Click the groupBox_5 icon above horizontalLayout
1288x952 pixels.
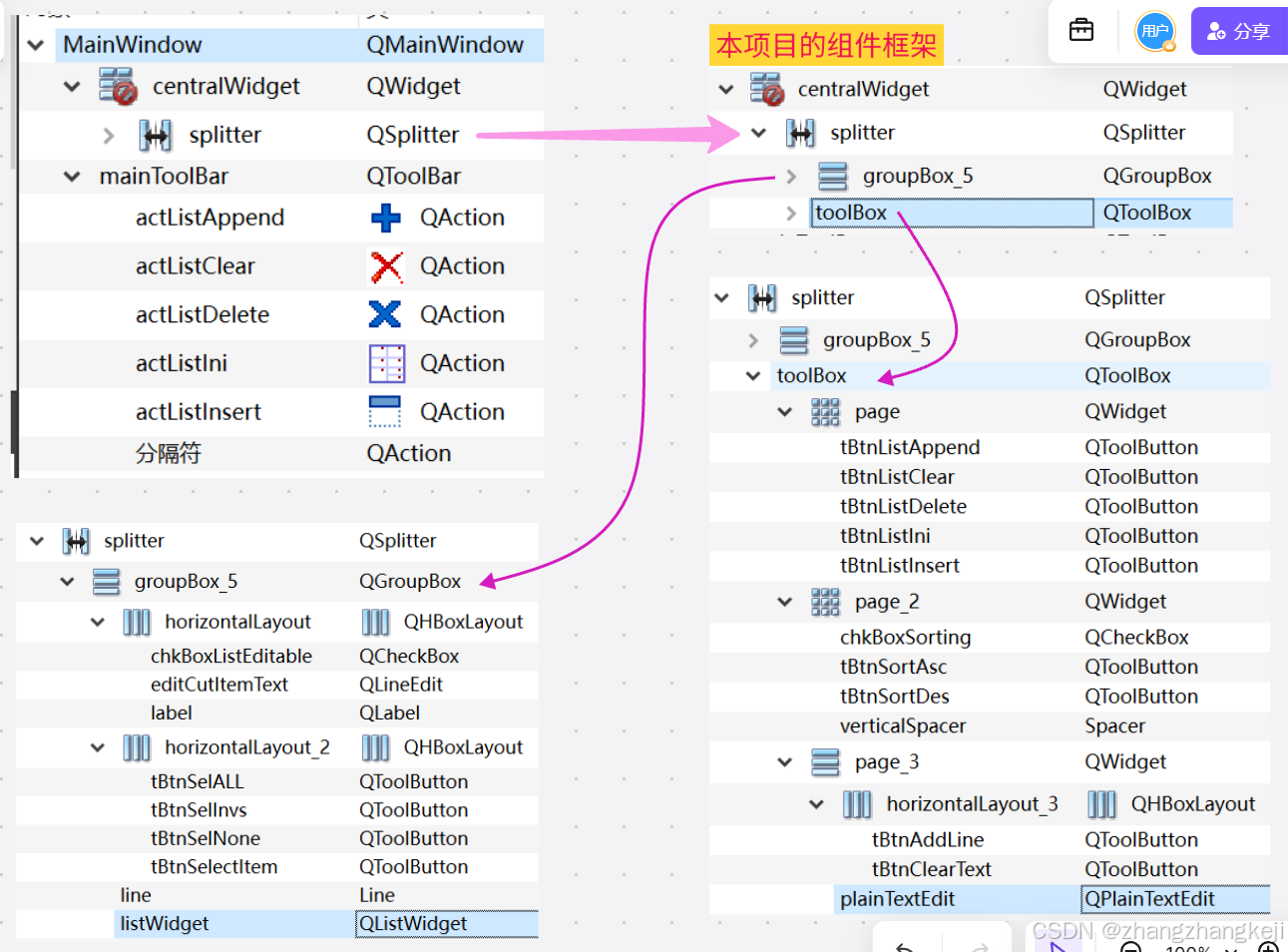pos(106,582)
